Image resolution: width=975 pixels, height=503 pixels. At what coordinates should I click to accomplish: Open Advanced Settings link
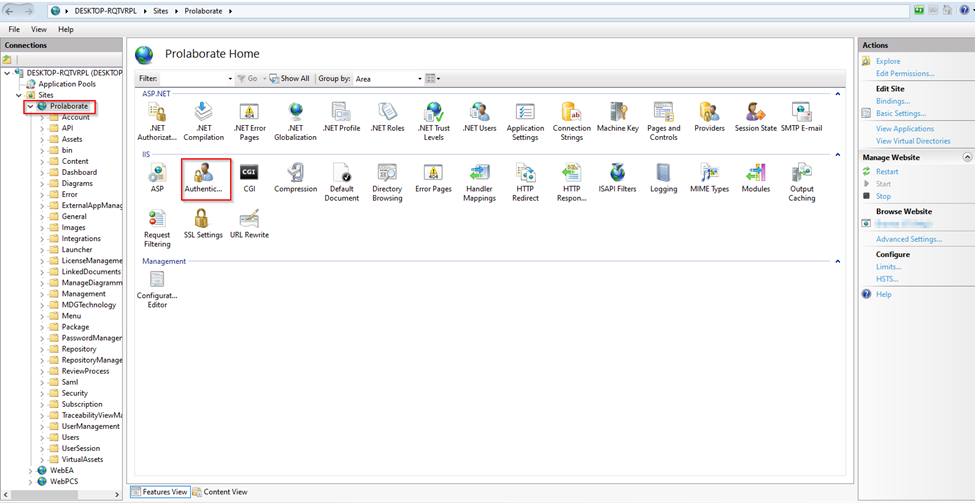coord(909,239)
